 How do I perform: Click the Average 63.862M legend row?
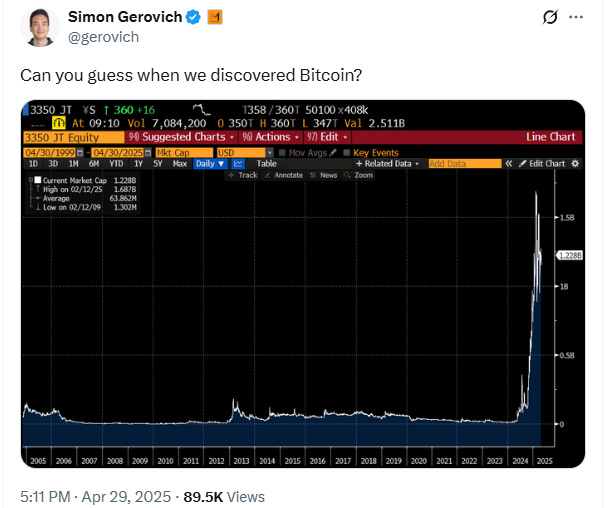coord(86,198)
